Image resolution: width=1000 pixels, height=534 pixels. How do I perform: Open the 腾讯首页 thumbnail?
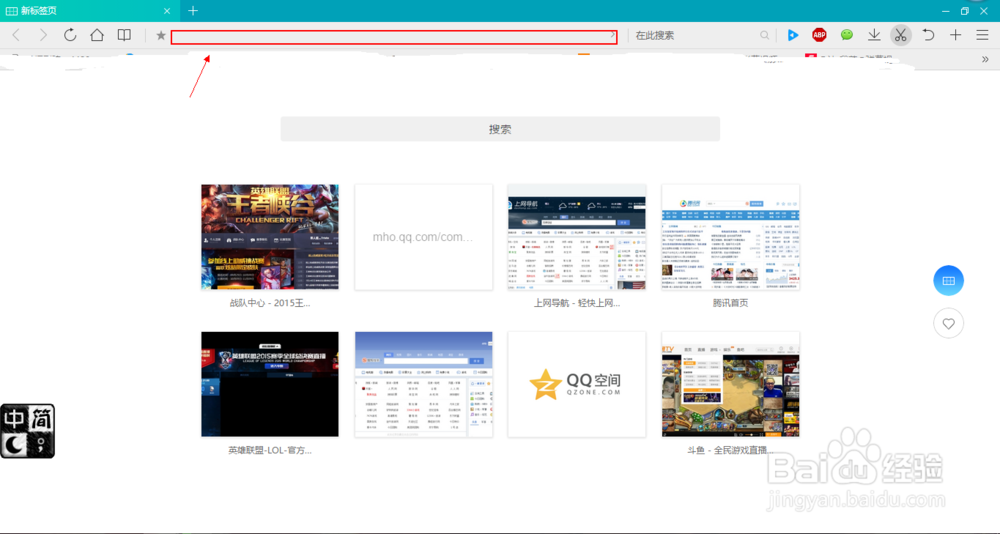[x=731, y=237]
